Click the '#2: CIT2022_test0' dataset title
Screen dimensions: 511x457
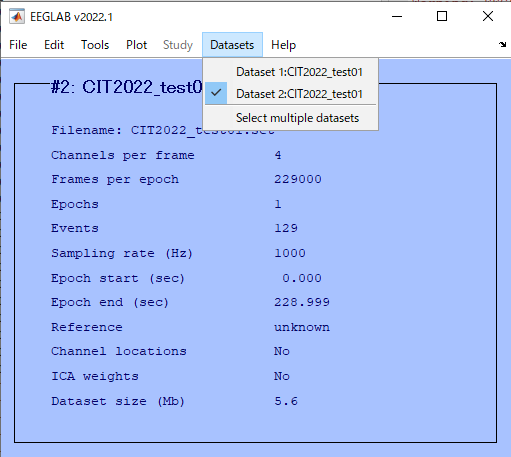click(x=127, y=87)
